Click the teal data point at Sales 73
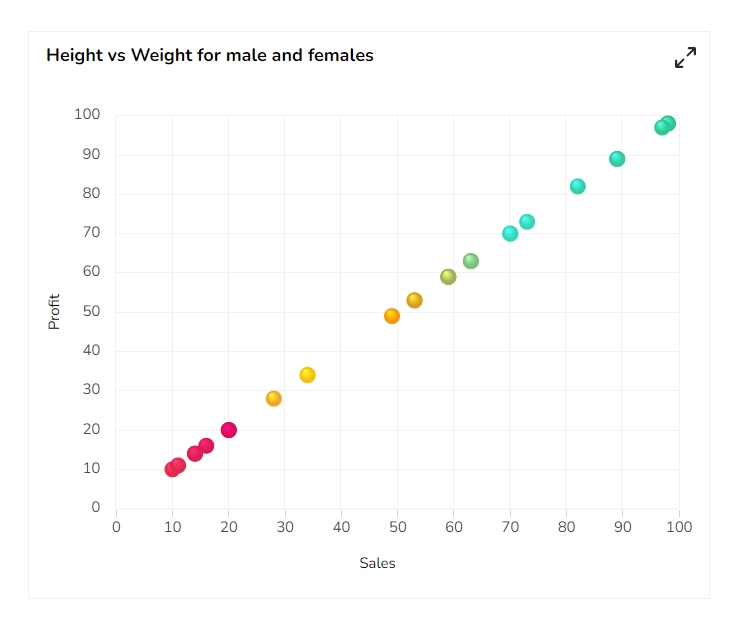 point(527,222)
